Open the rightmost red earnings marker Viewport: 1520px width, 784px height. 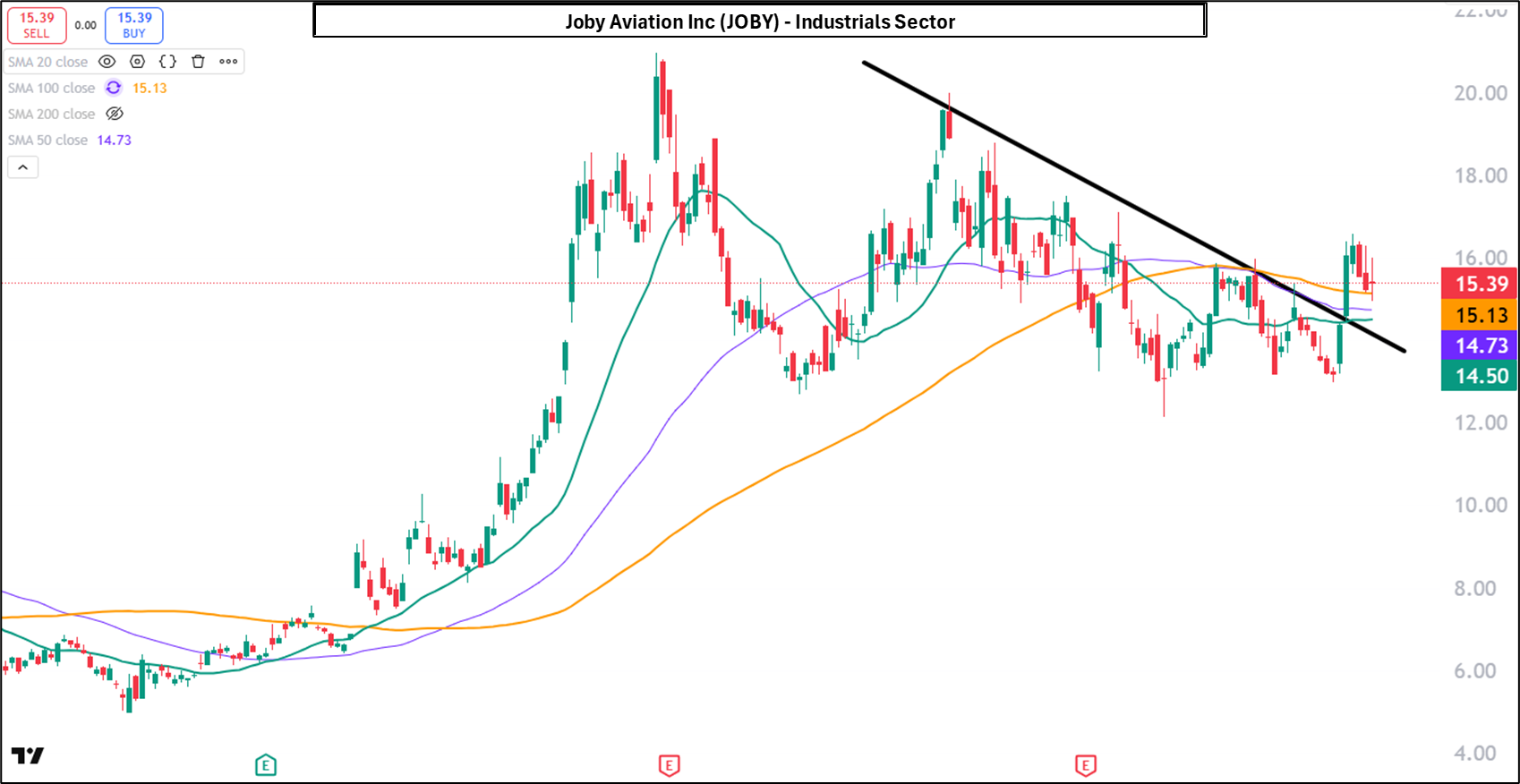pyautogui.click(x=1086, y=765)
